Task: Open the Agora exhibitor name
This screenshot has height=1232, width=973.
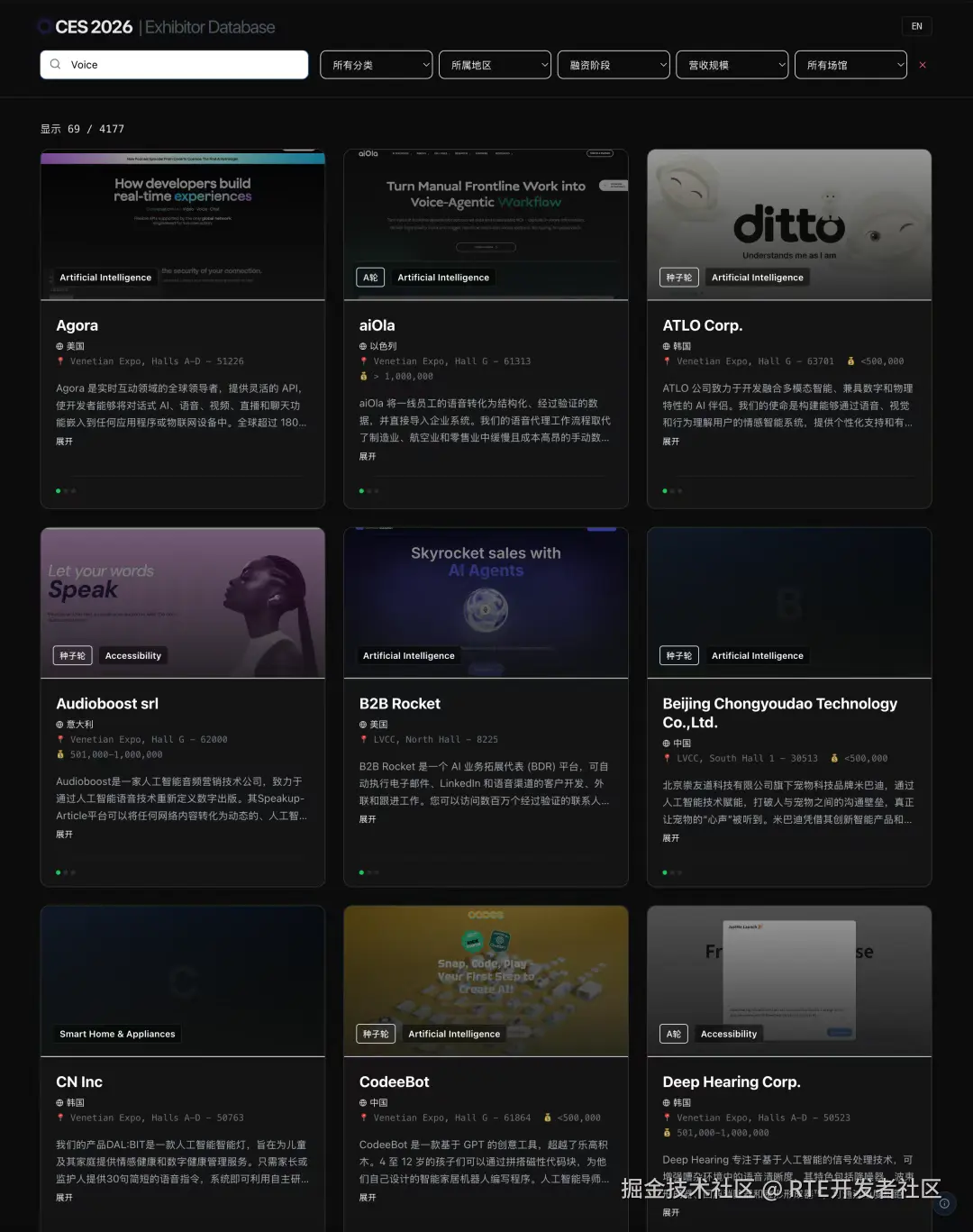Action: point(77,325)
